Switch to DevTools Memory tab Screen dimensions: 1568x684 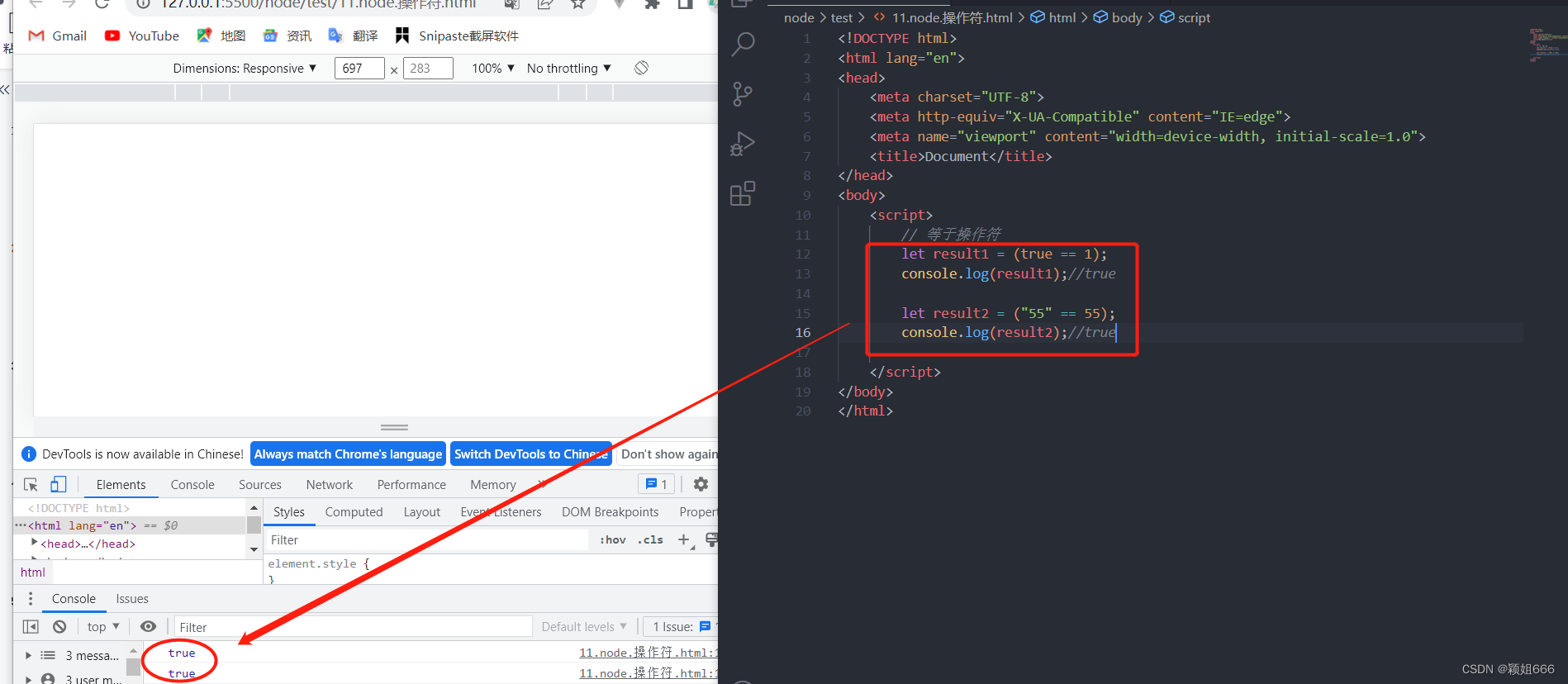492,485
